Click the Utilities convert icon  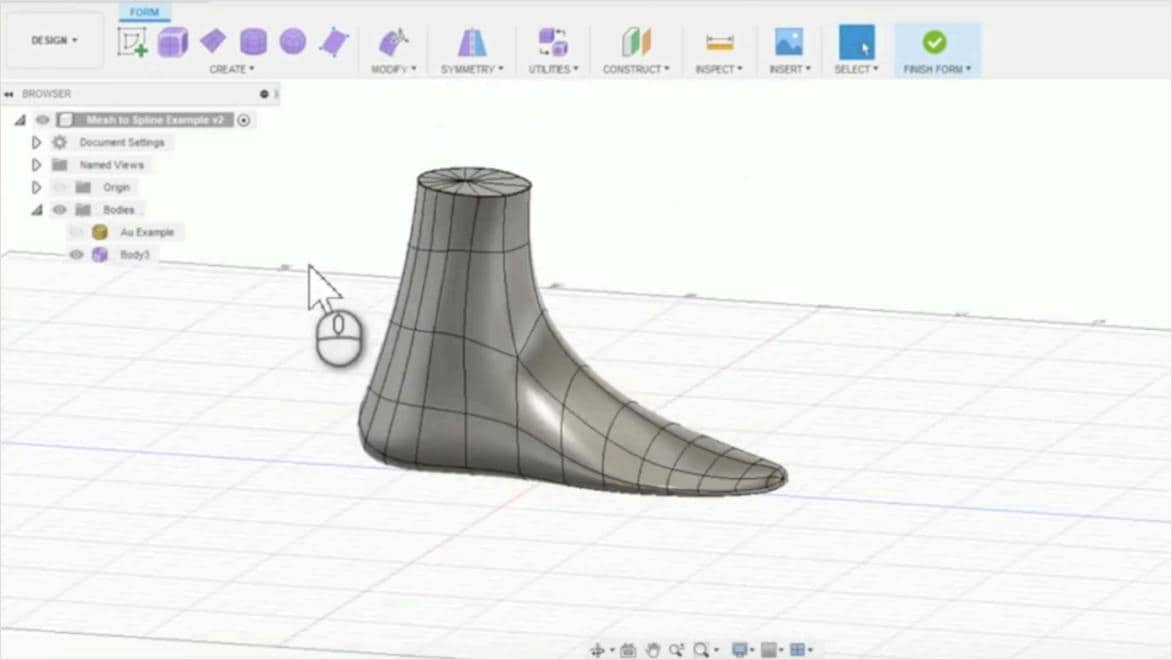click(553, 40)
